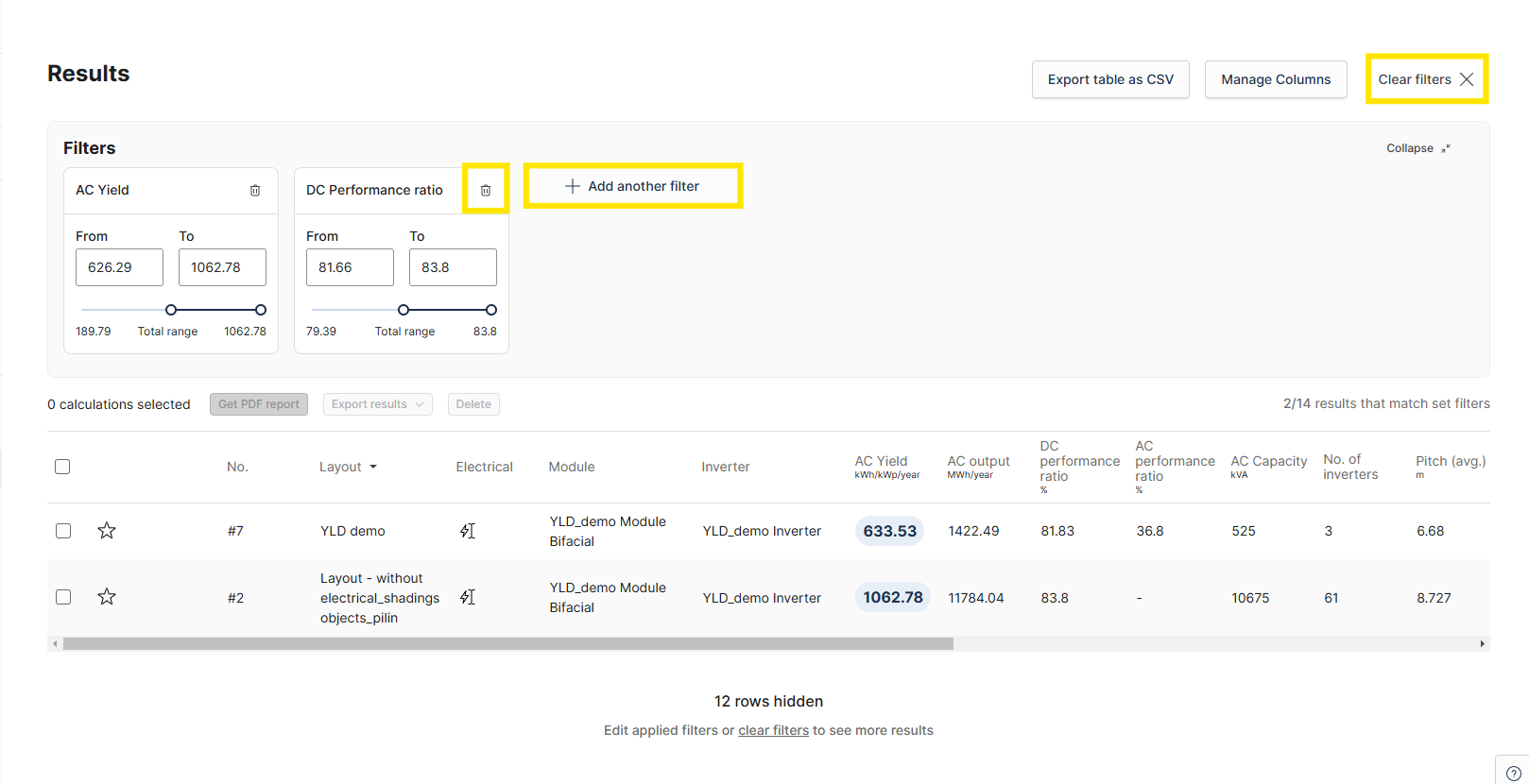The height and width of the screenshot is (784, 1529).
Task: Click the AC output value 11784.04
Action: (x=976, y=598)
